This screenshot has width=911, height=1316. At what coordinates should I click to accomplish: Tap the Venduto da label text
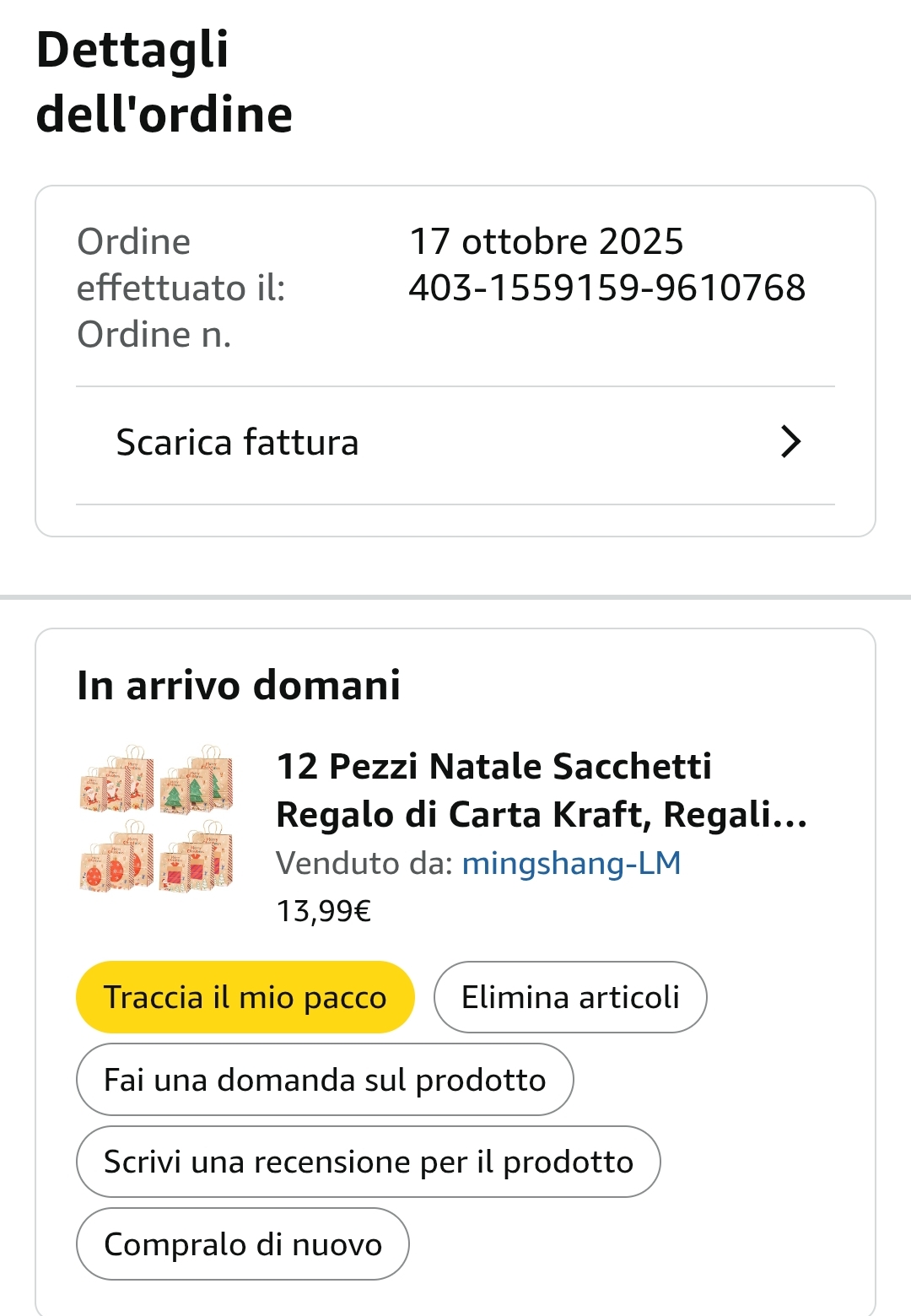tap(365, 863)
